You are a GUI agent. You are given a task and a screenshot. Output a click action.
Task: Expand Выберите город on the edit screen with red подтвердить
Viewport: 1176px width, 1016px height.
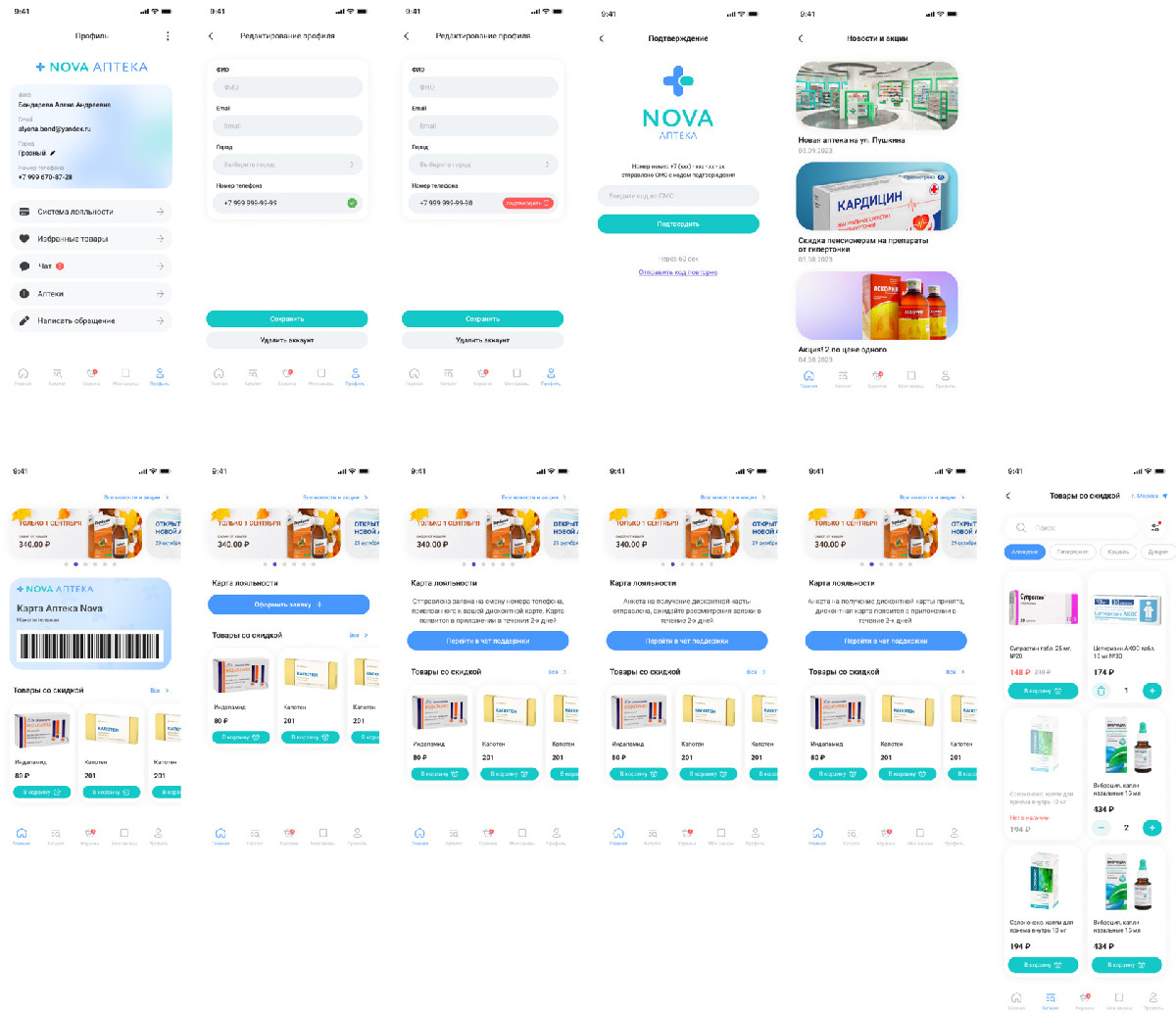(x=483, y=165)
